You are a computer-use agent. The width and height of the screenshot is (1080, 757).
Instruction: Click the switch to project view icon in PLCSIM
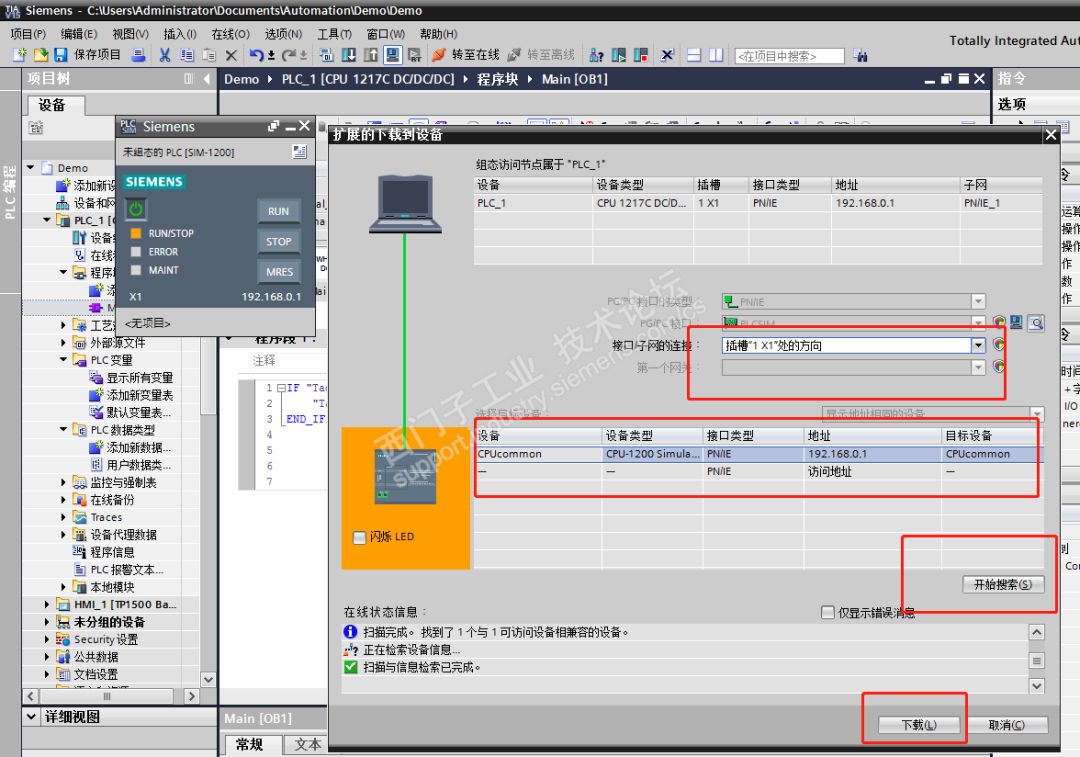pyautogui.click(x=299, y=152)
